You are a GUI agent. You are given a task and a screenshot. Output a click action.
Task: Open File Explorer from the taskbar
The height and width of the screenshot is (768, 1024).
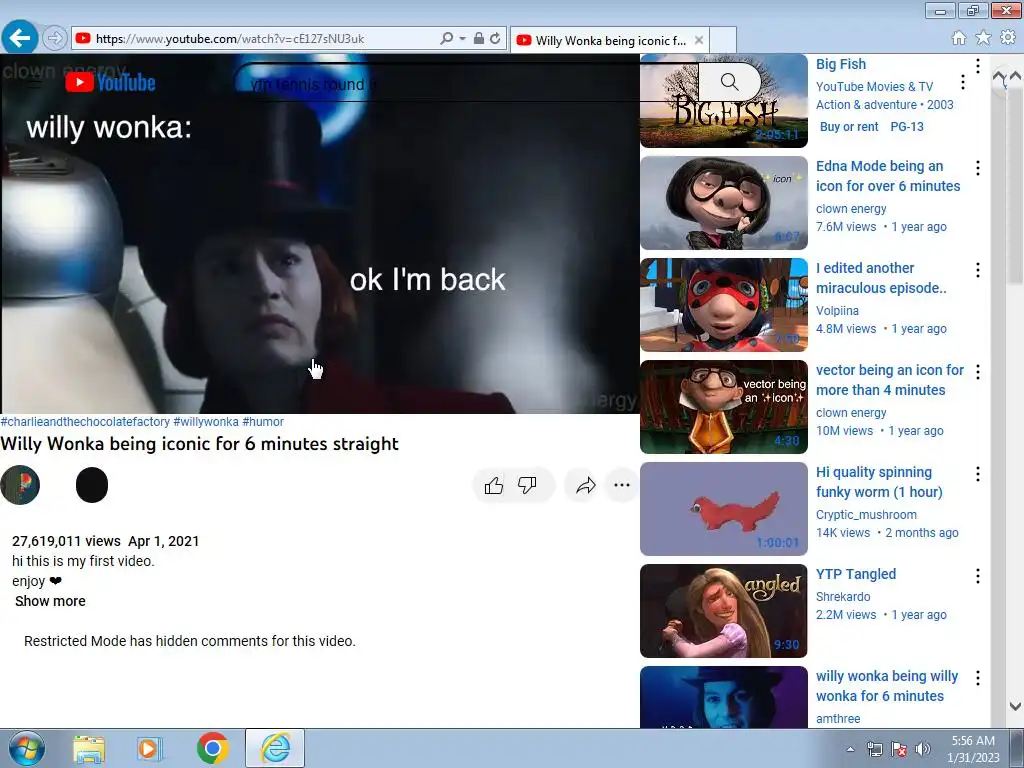pos(88,749)
